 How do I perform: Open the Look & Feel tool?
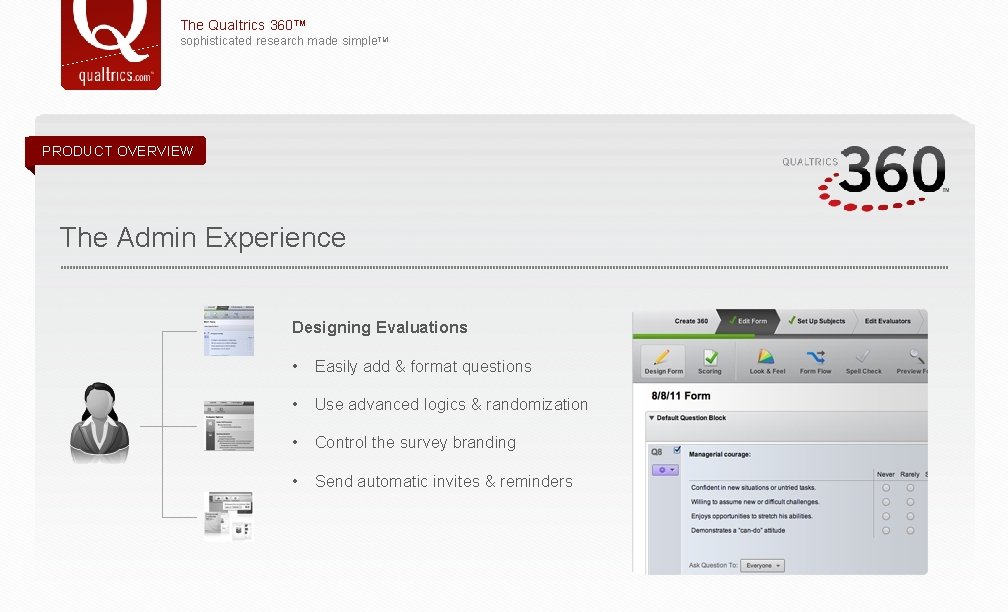pos(767,362)
